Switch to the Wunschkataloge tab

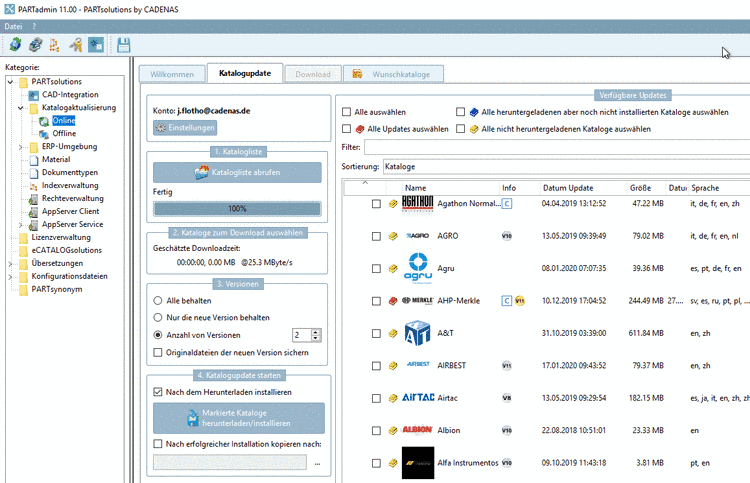point(394,74)
